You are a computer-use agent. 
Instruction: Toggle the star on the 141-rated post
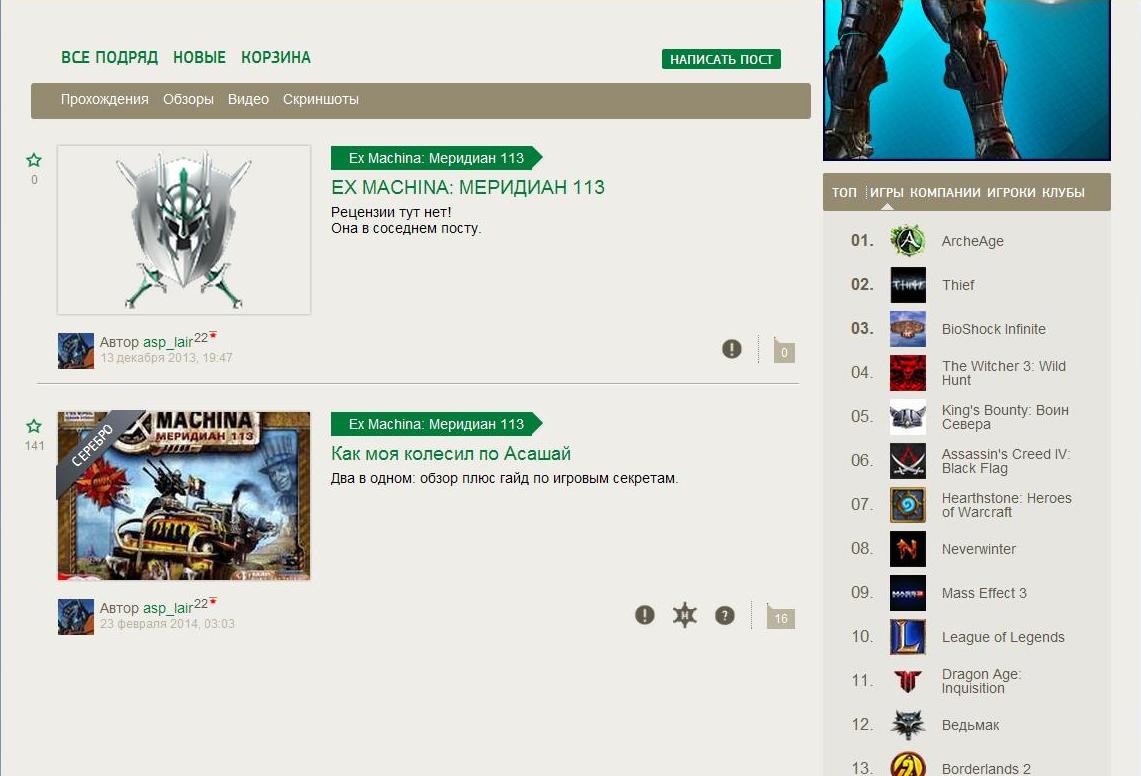pyautogui.click(x=33, y=426)
